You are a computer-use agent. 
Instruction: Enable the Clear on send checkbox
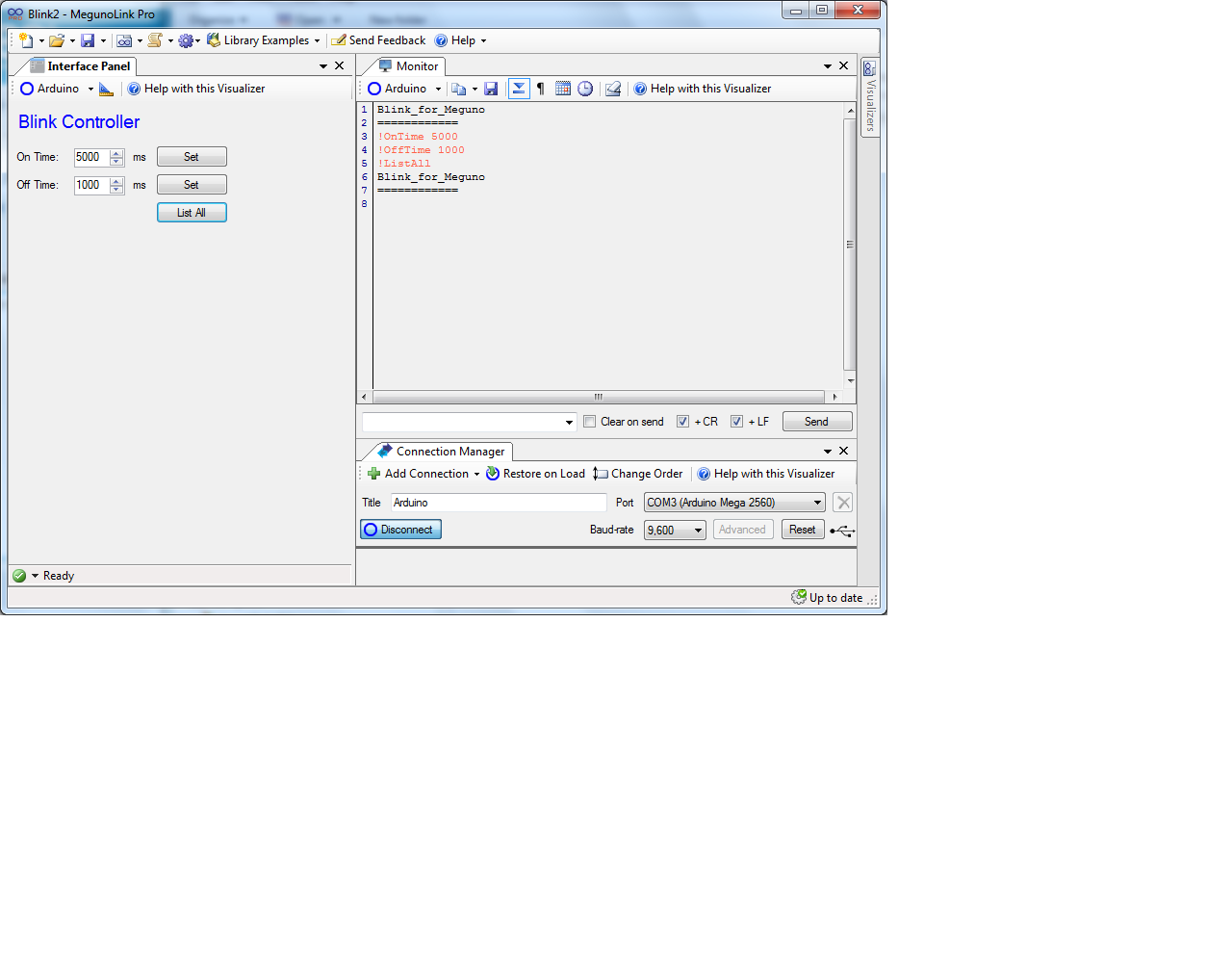589,422
